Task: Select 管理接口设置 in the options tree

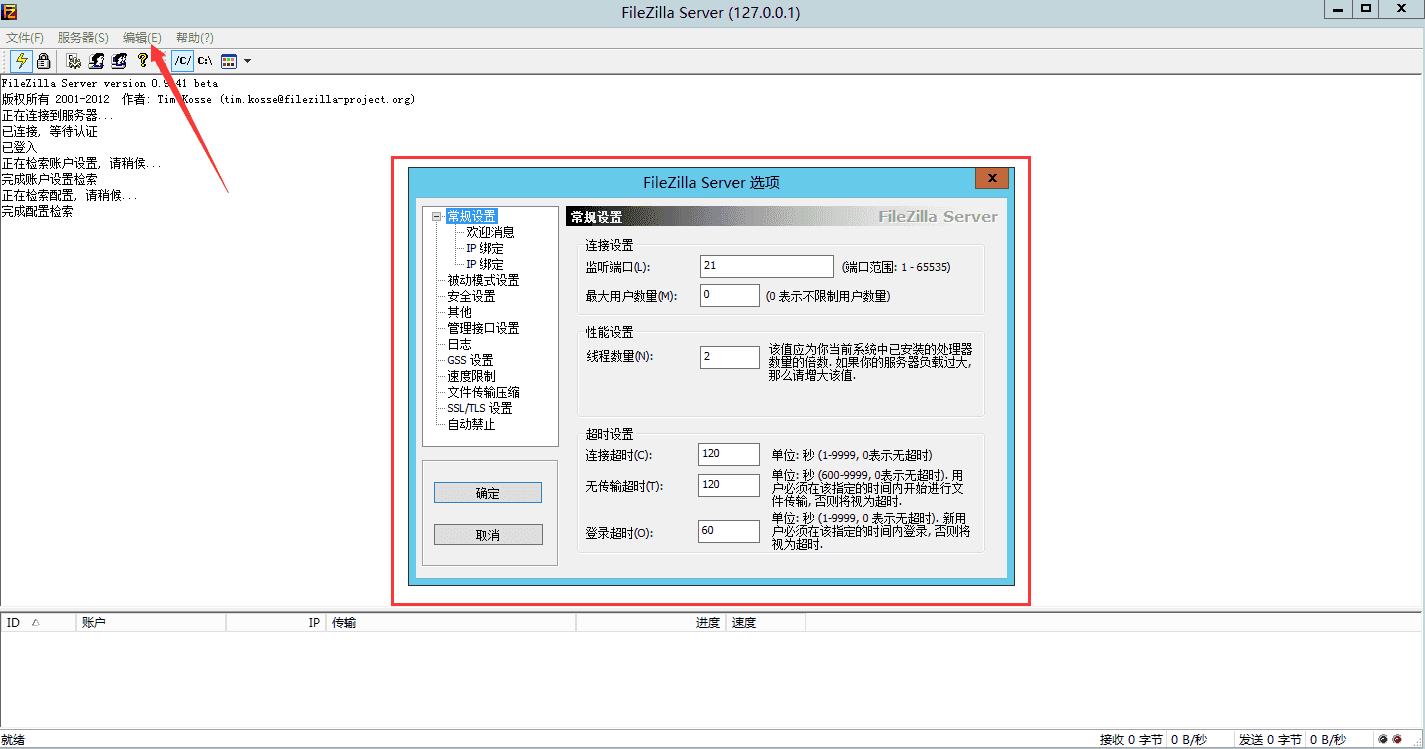Action: pyautogui.click(x=483, y=328)
